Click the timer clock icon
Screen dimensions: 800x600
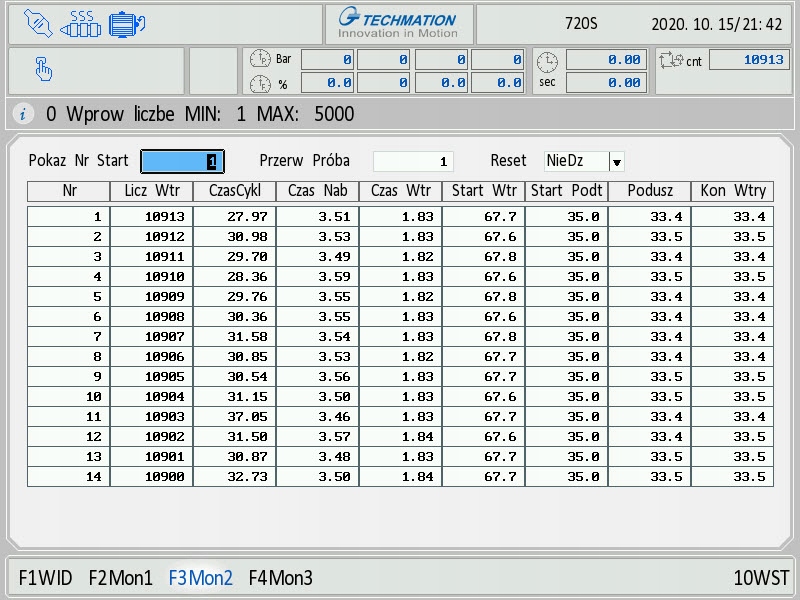click(x=546, y=62)
